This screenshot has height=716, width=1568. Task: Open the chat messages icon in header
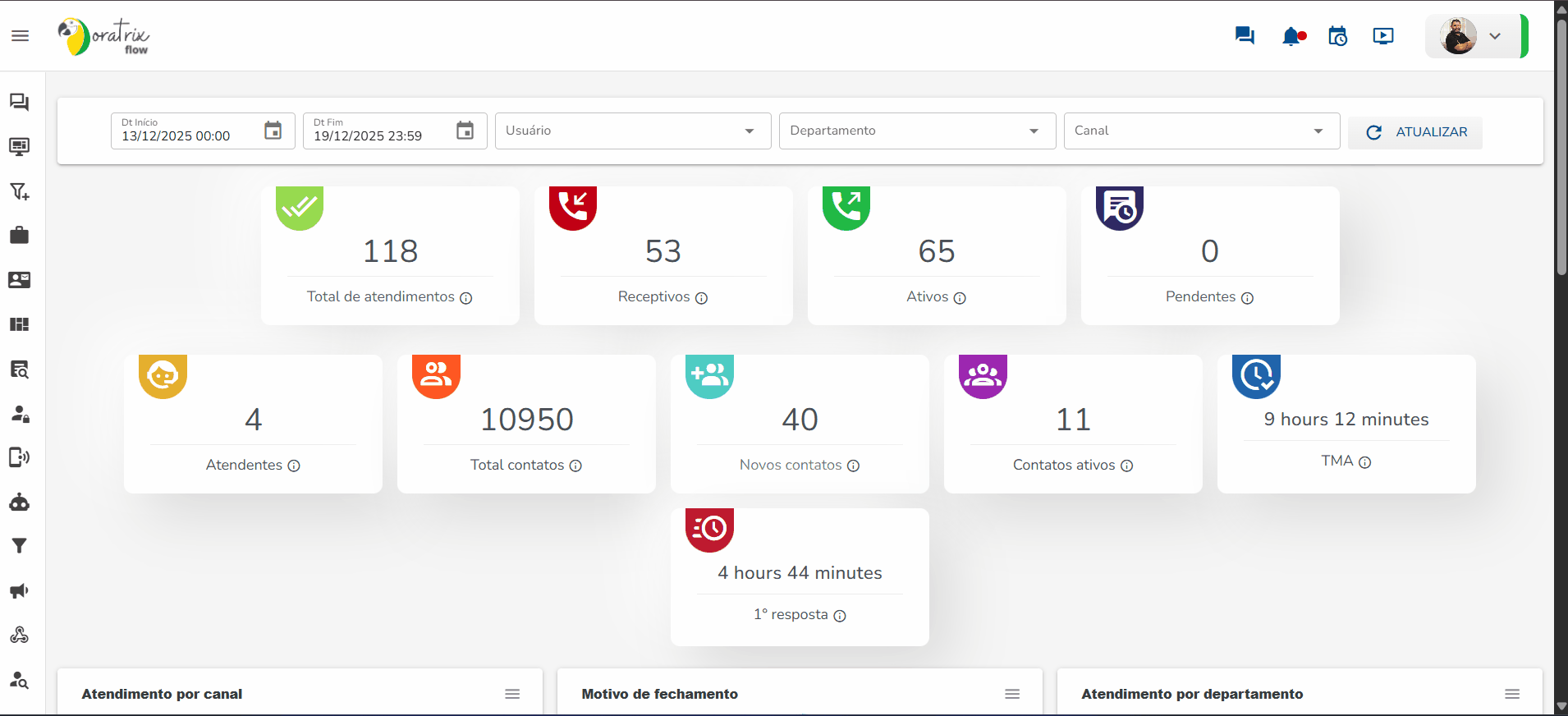click(x=1245, y=36)
